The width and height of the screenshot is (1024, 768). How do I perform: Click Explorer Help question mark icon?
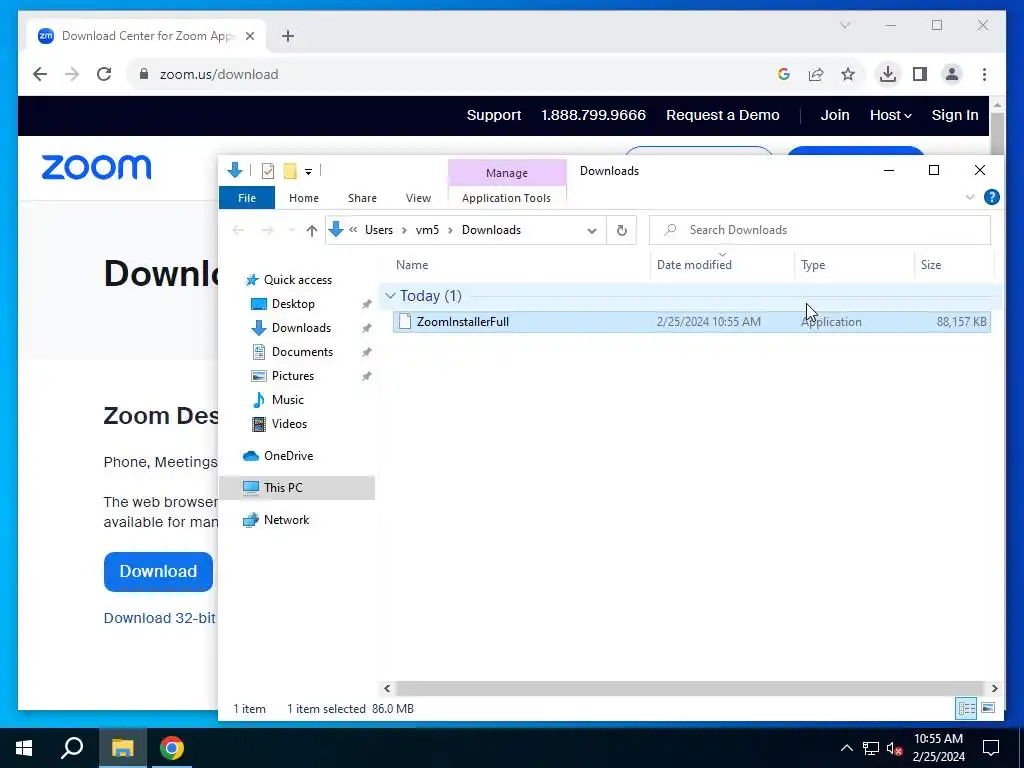pyautogui.click(x=991, y=197)
